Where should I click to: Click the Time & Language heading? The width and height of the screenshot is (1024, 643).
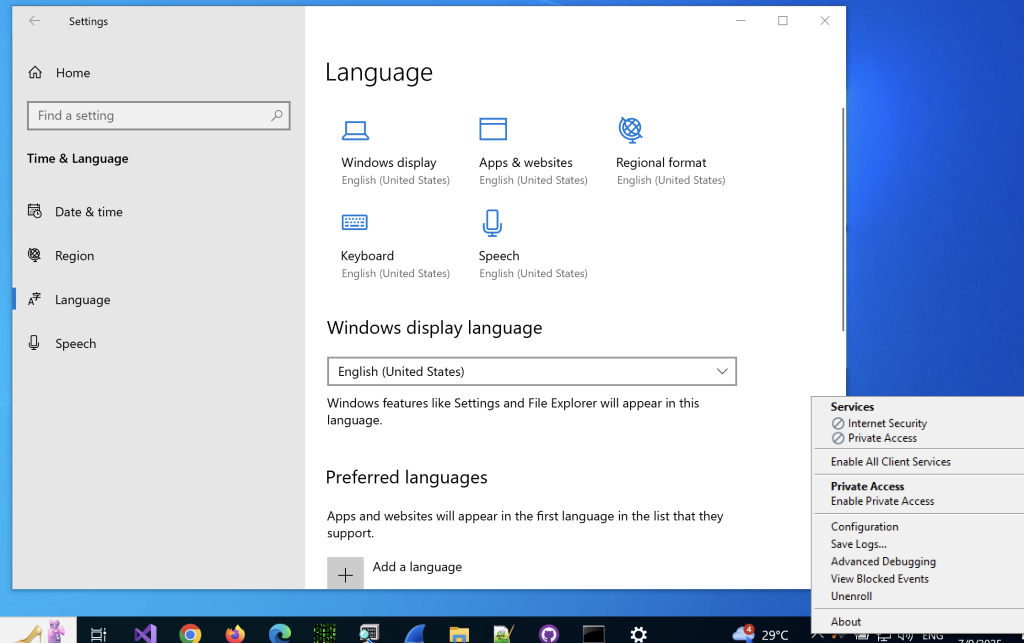[78, 158]
